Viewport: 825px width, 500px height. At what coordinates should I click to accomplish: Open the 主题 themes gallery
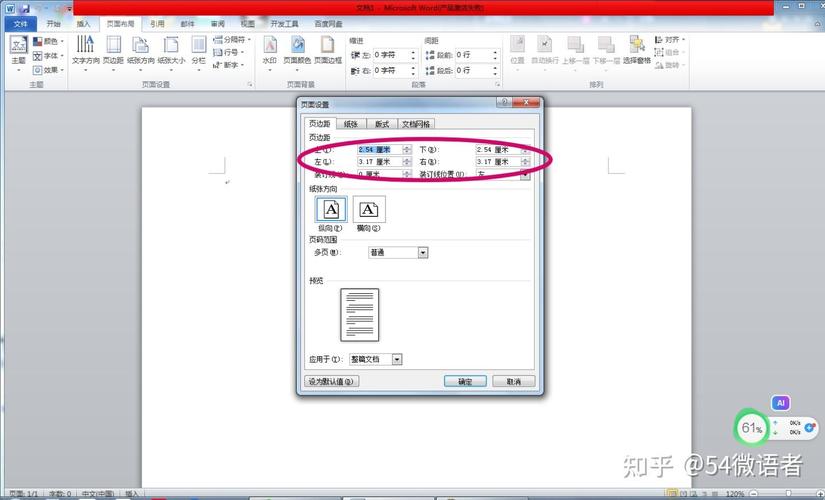(x=18, y=53)
